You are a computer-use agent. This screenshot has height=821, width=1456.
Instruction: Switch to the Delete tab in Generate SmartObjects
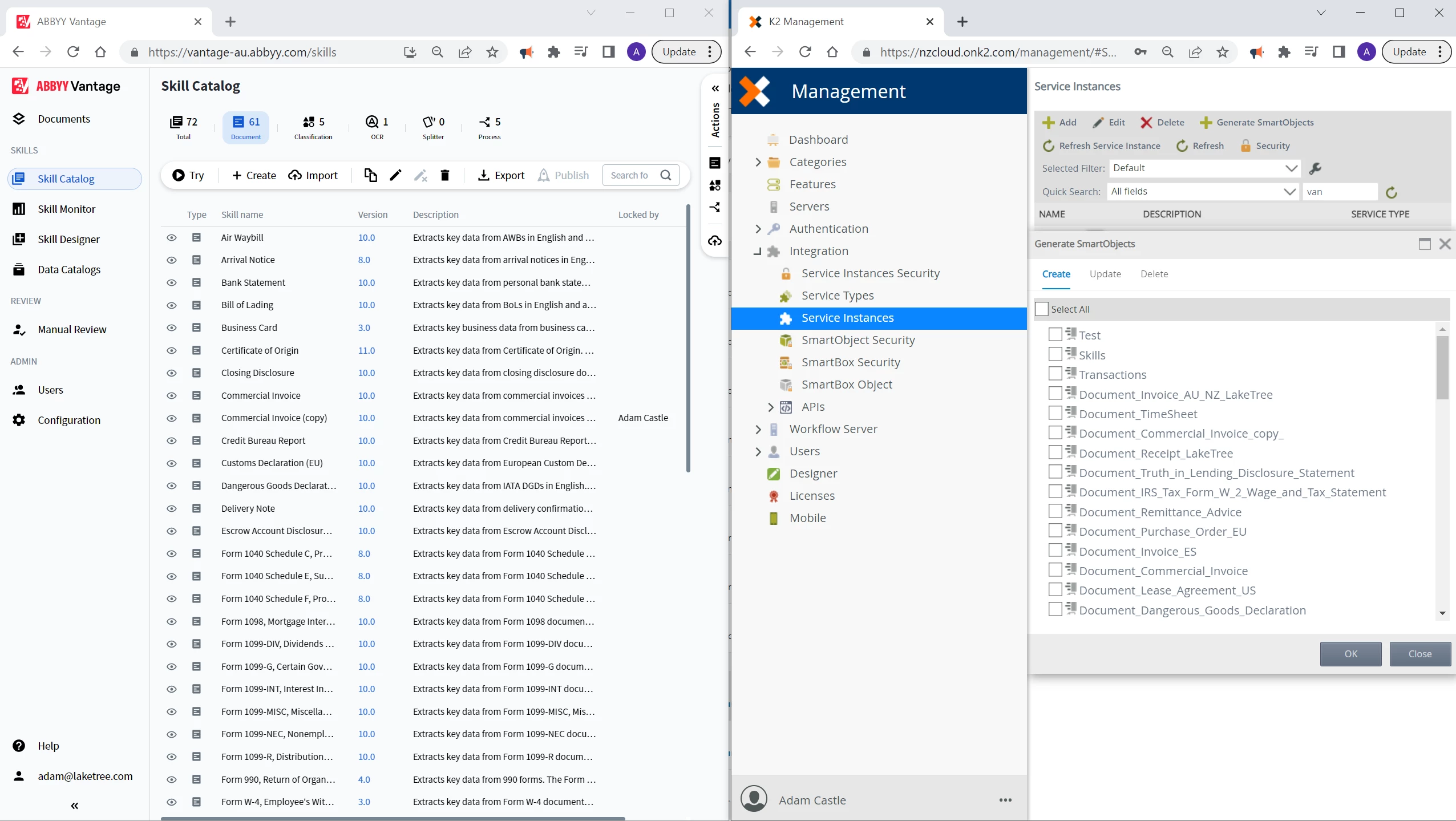coord(1154,274)
